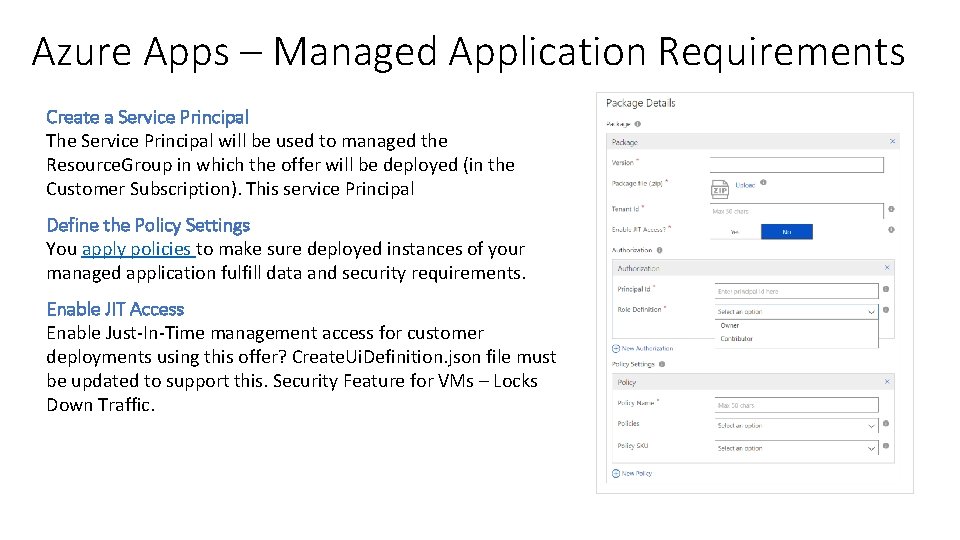Click the info icon beside Policies dropdown
960x540 pixels.
point(886,424)
